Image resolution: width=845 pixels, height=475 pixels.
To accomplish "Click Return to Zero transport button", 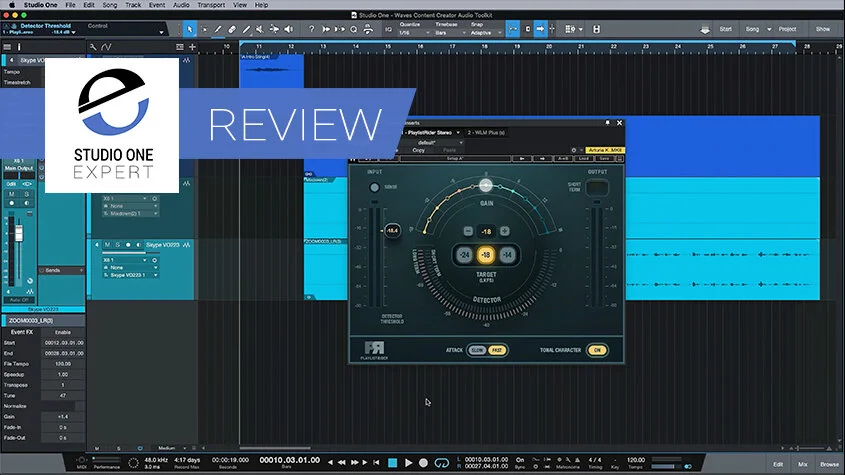I will tap(376, 463).
